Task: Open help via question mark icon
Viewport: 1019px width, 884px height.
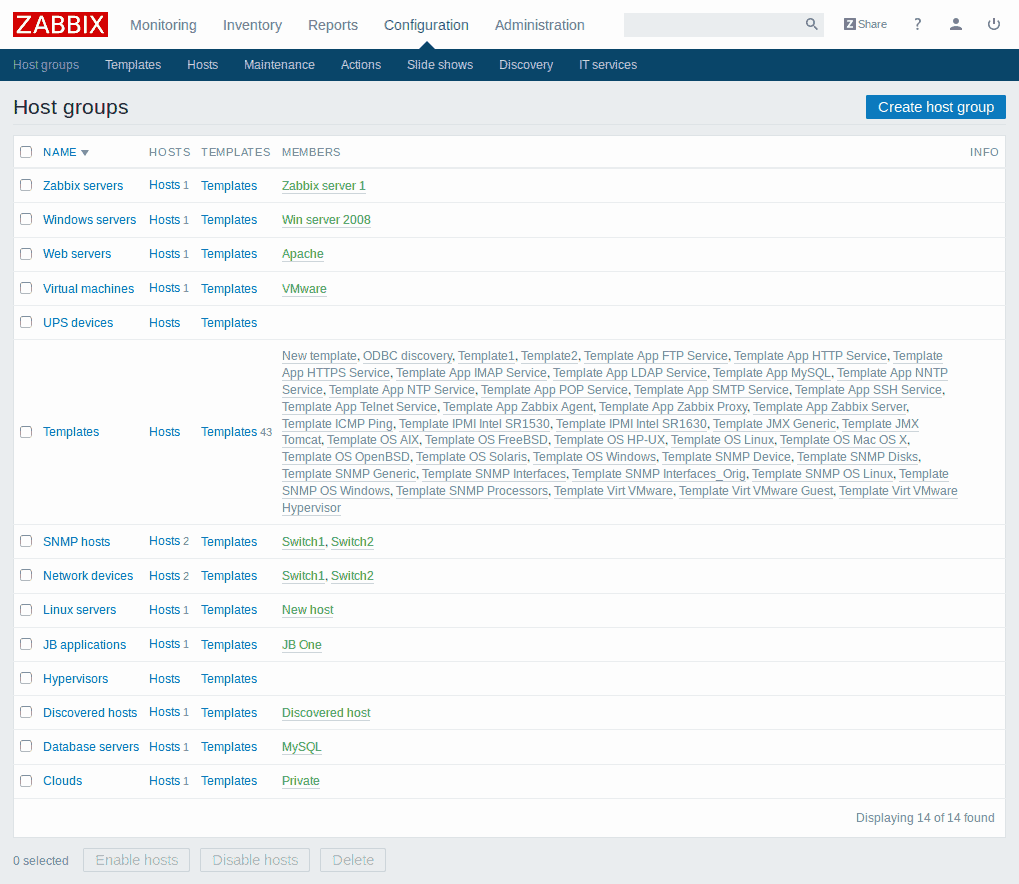Action: 918,25
